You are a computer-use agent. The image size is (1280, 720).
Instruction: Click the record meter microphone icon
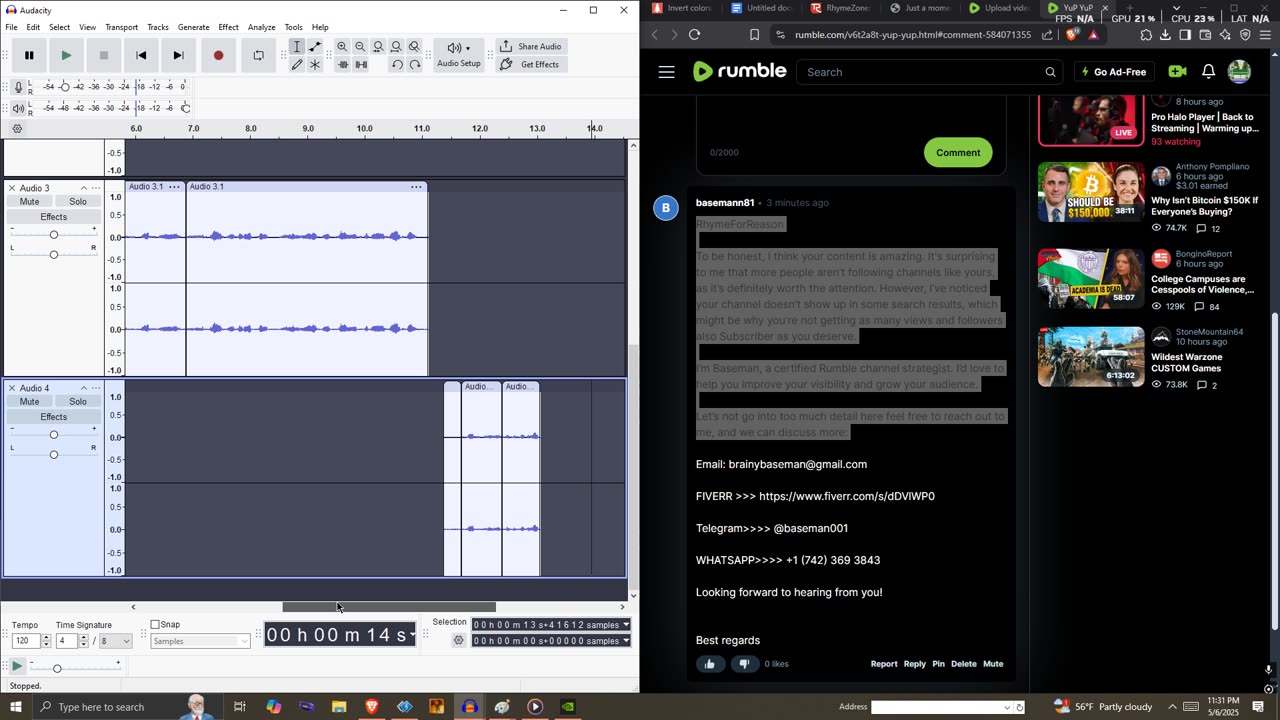[18, 87]
